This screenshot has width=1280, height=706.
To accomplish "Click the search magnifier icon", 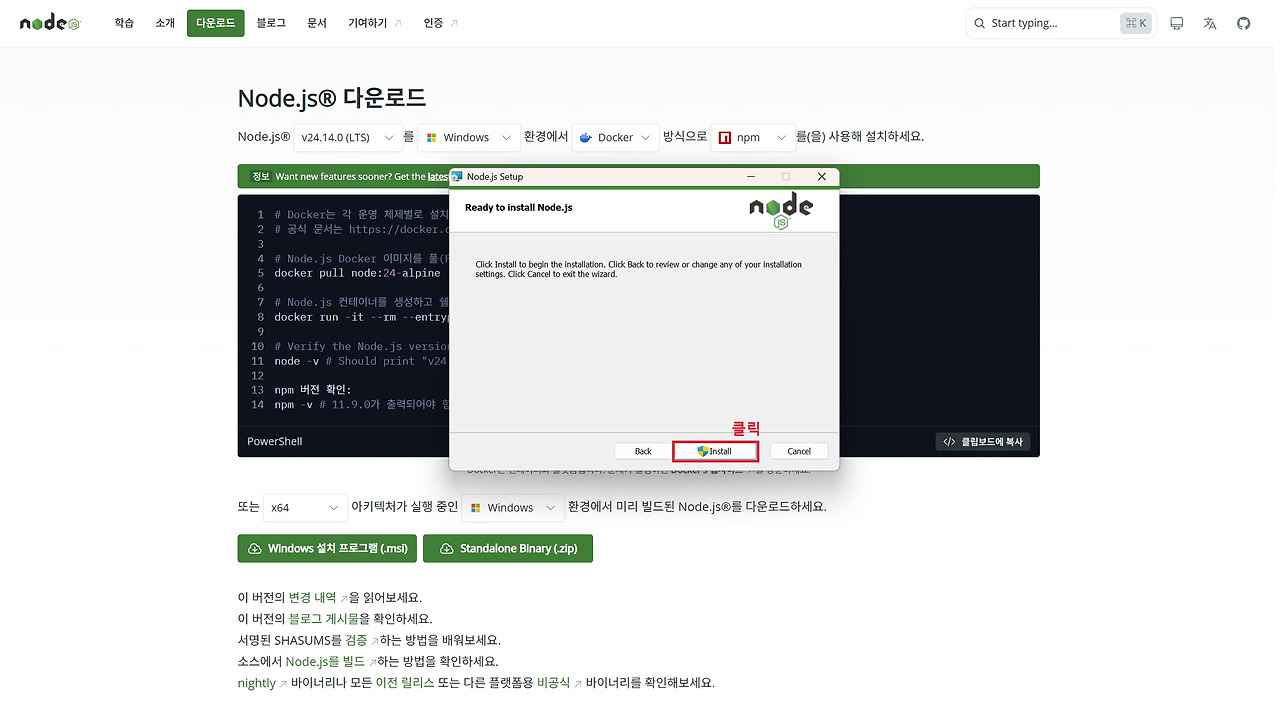I will point(979,23).
